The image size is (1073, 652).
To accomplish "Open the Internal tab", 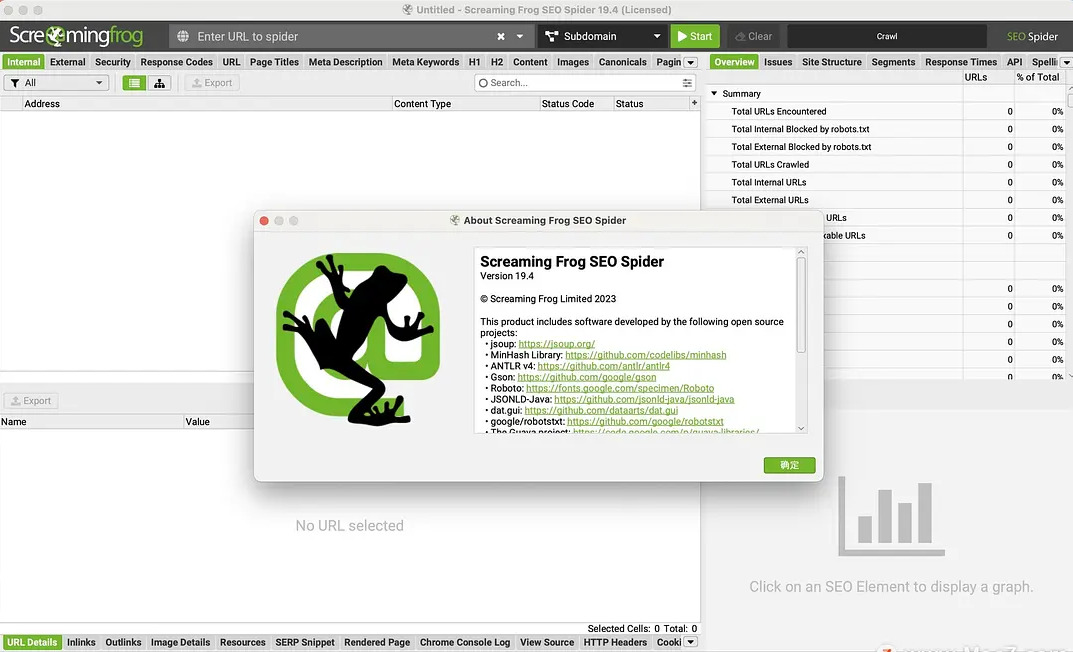I will tap(23, 62).
